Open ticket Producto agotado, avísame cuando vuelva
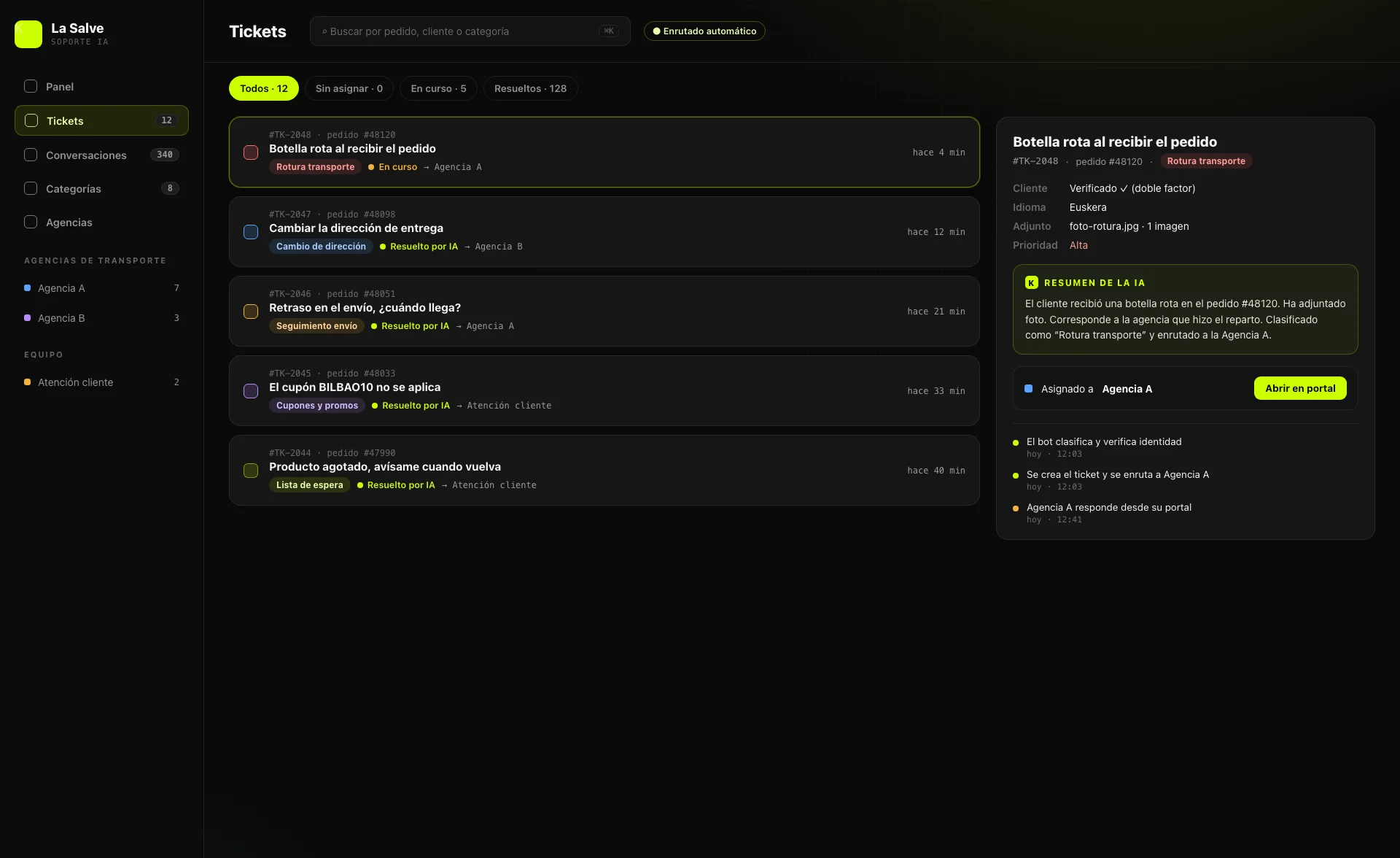Viewport: 1400px width, 858px height. tap(604, 470)
